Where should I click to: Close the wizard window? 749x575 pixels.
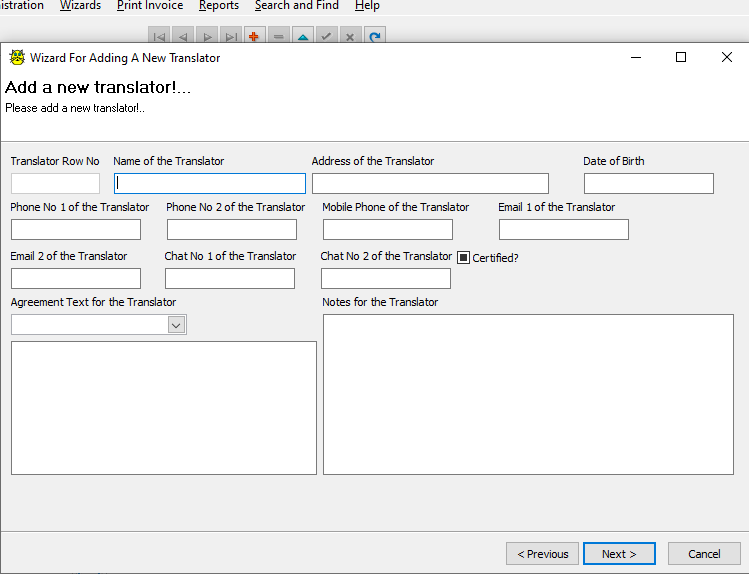click(727, 57)
